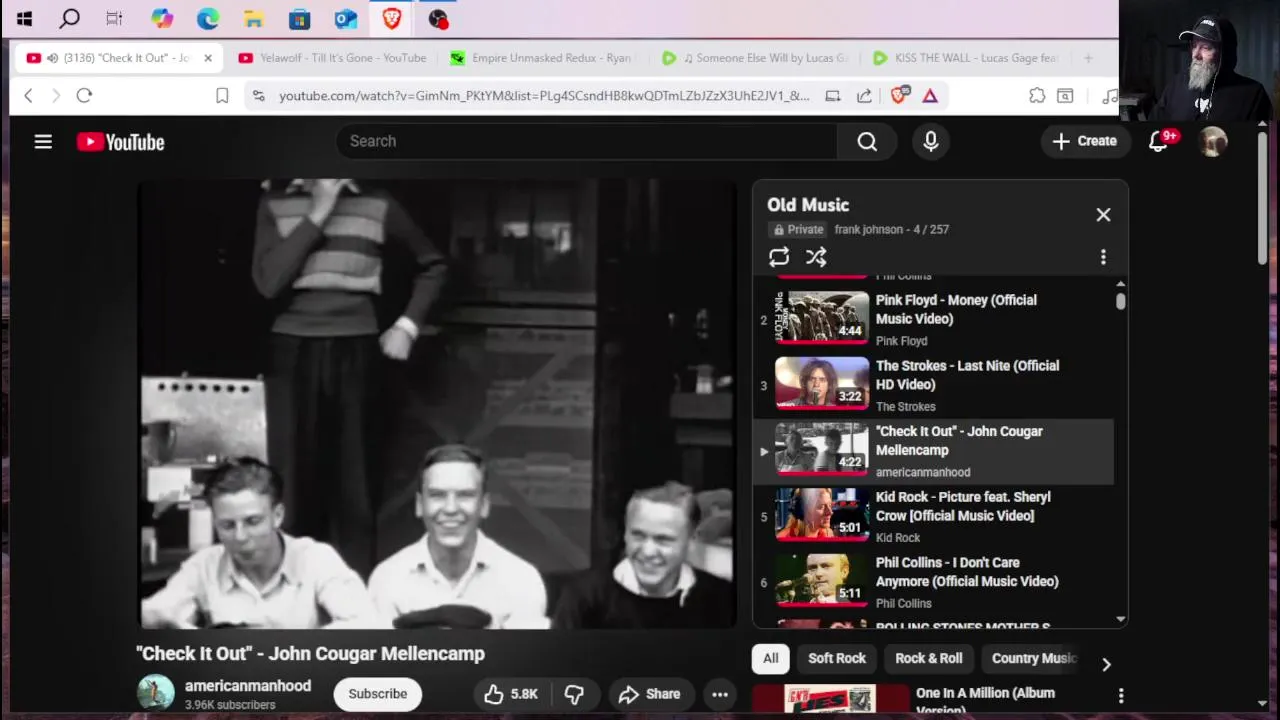Image resolution: width=1280 pixels, height=720 pixels.
Task: Close the Check It Out browser tab
Action: [x=208, y=58]
